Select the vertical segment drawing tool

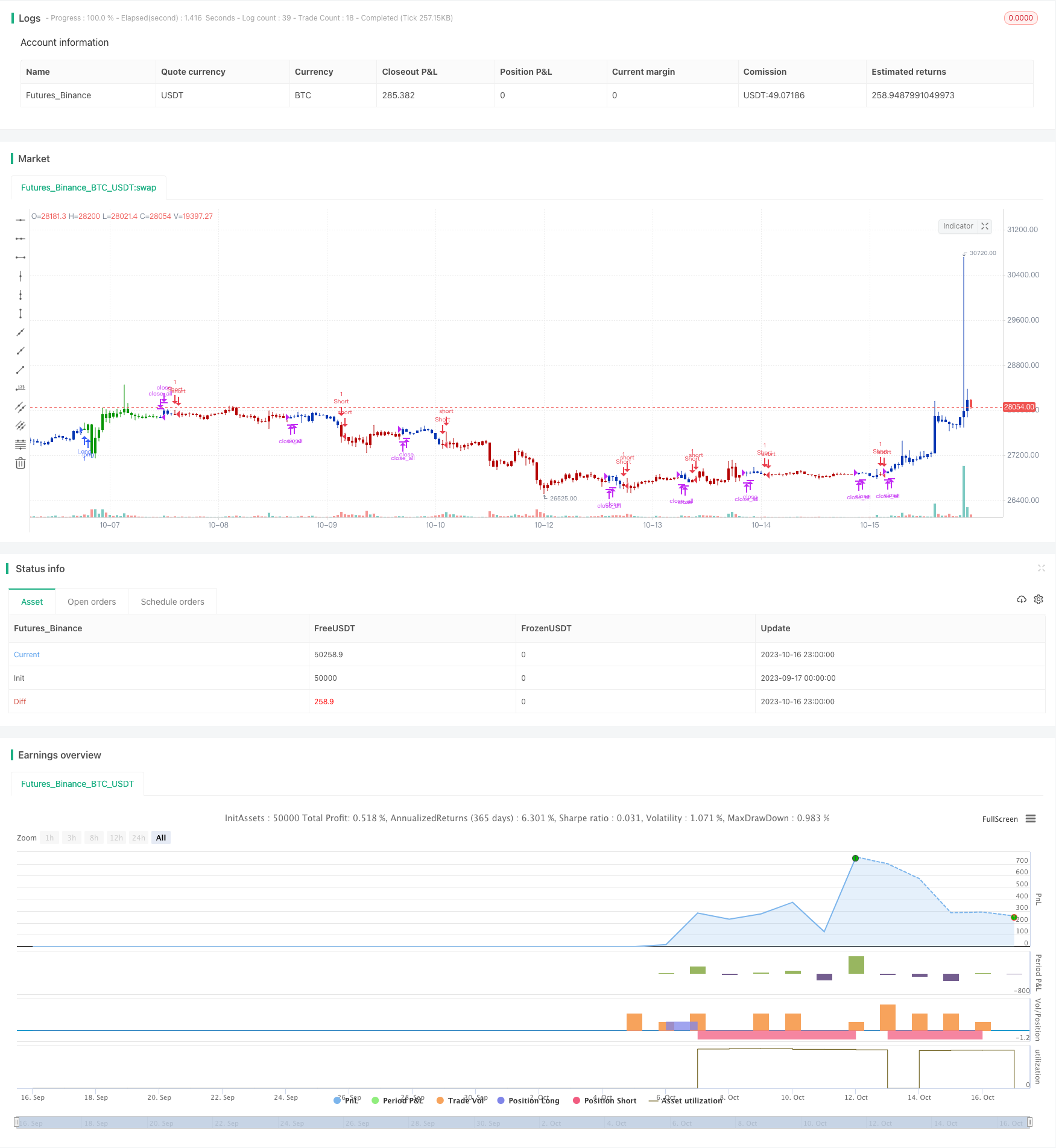pyautogui.click(x=21, y=314)
